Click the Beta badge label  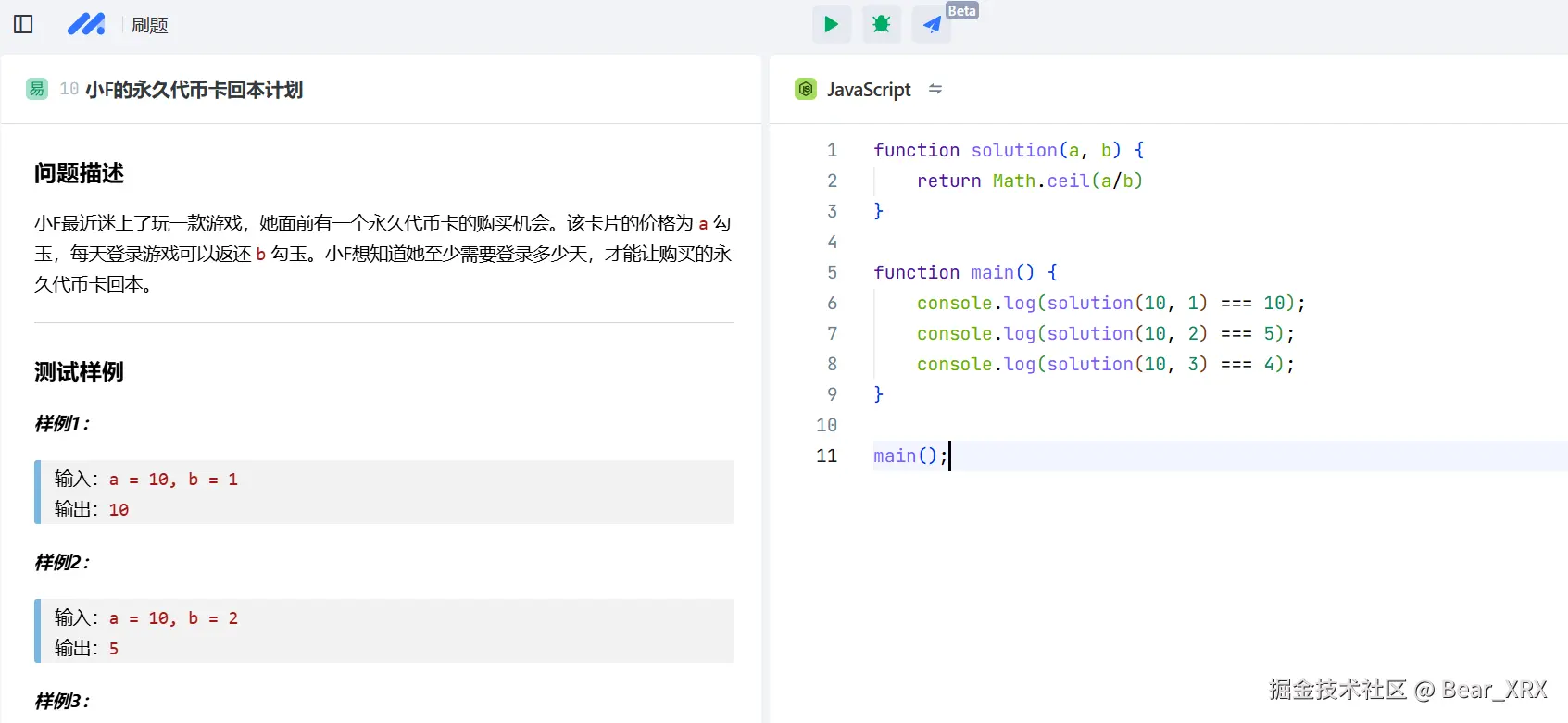coord(961,11)
